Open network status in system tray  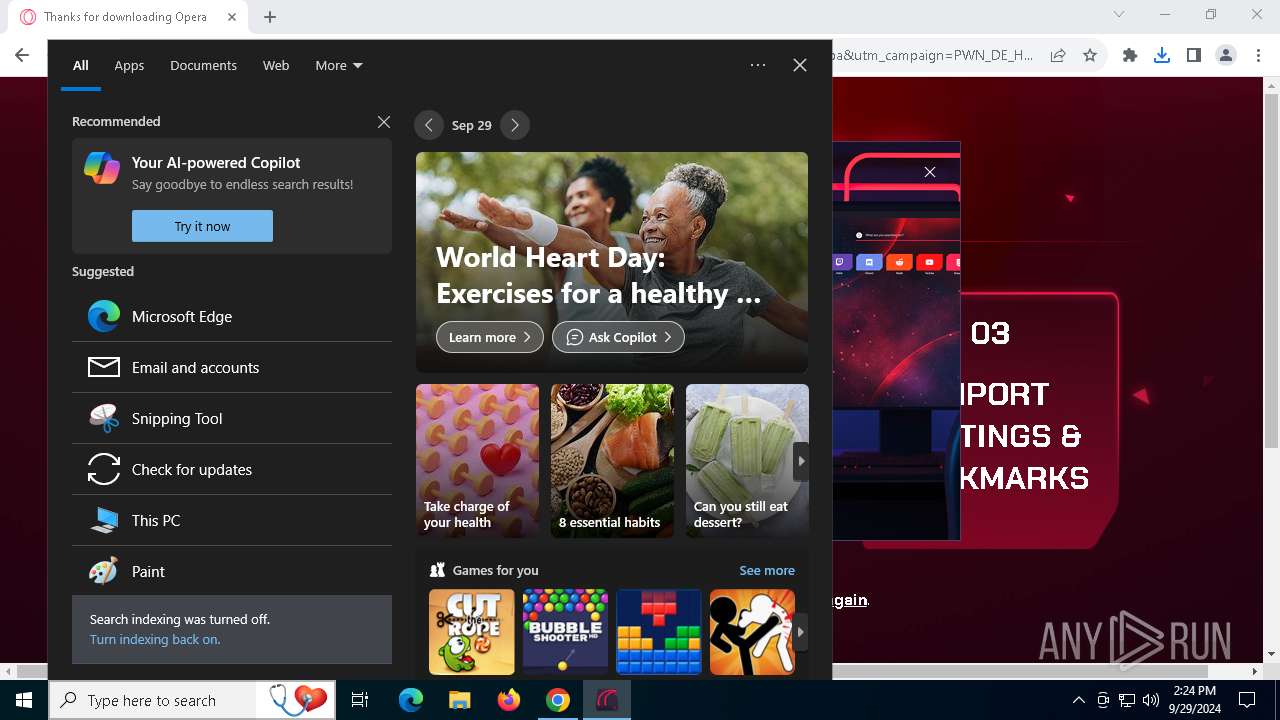[x=1127, y=700]
